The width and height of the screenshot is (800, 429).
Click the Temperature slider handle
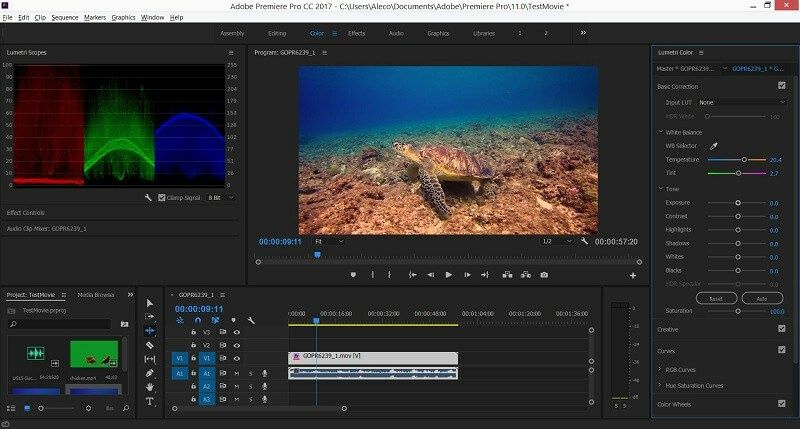[x=744, y=160]
